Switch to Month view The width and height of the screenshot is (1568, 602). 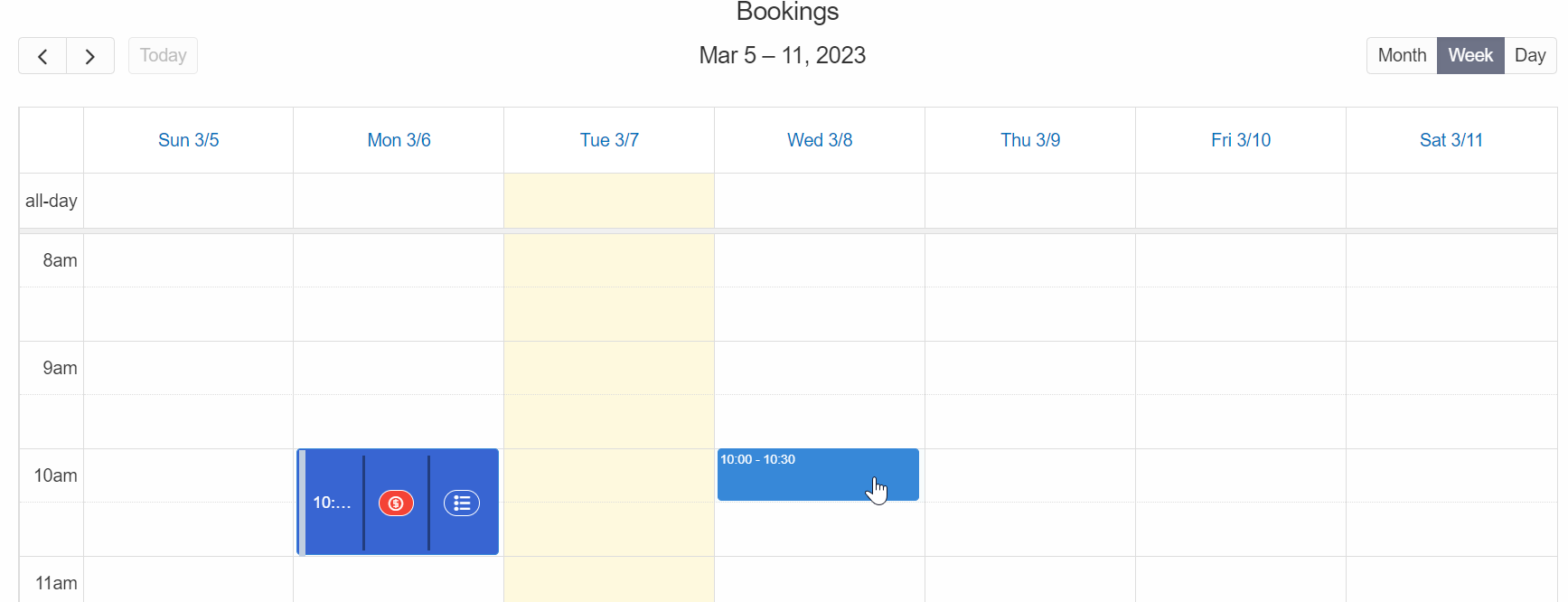pyautogui.click(x=1402, y=56)
